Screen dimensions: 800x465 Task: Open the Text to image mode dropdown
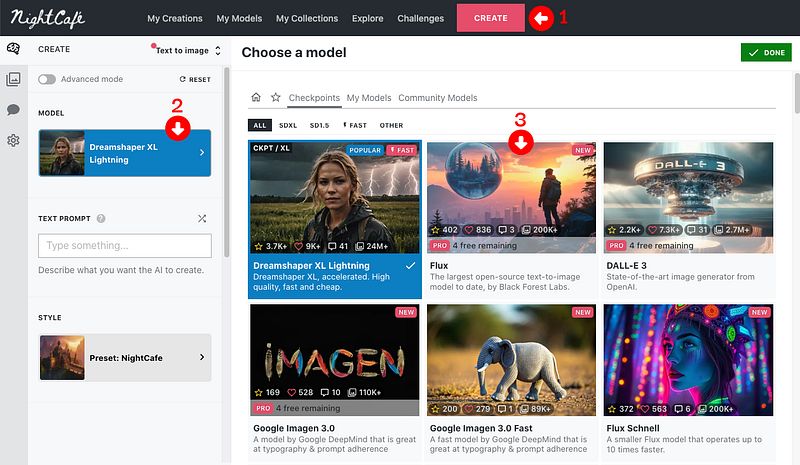[188, 50]
